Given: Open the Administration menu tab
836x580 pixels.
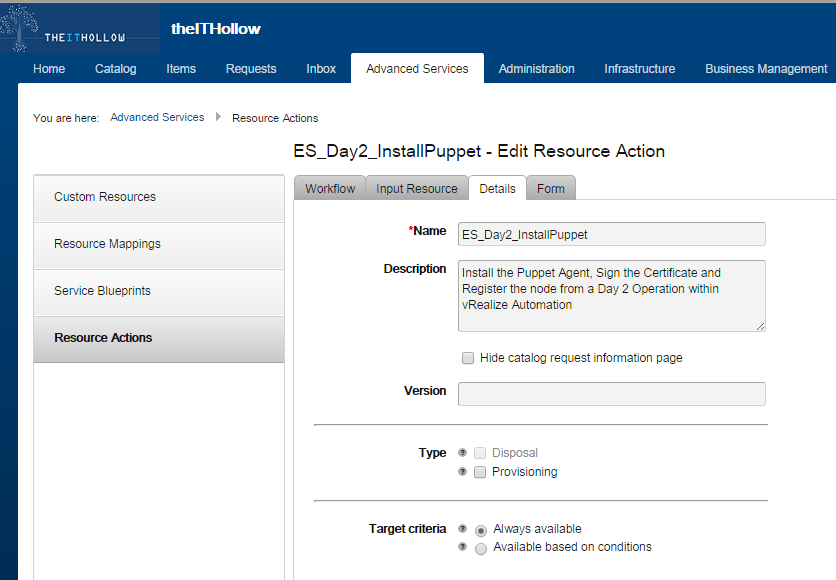Looking at the screenshot, I should pos(536,69).
